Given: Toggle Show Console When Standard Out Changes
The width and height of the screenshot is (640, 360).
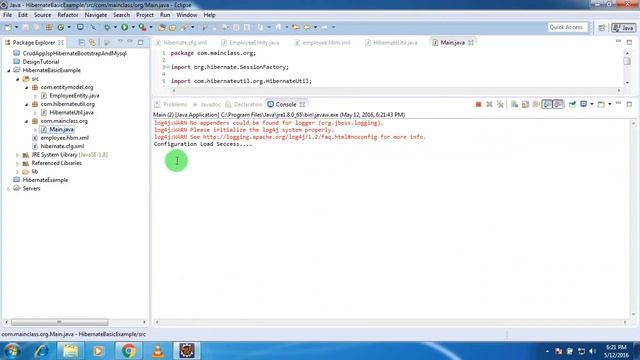Looking at the screenshot, I should (x=547, y=104).
